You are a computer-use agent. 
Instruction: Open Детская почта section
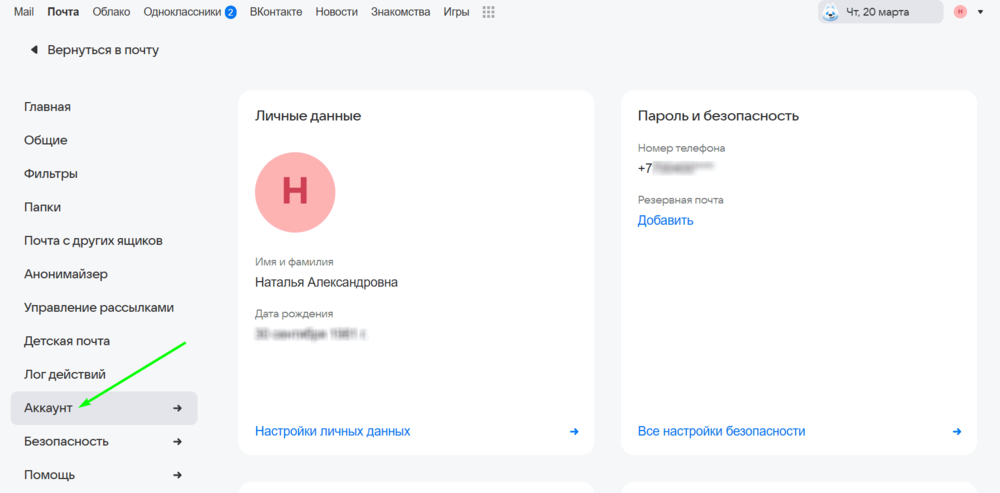coord(67,341)
